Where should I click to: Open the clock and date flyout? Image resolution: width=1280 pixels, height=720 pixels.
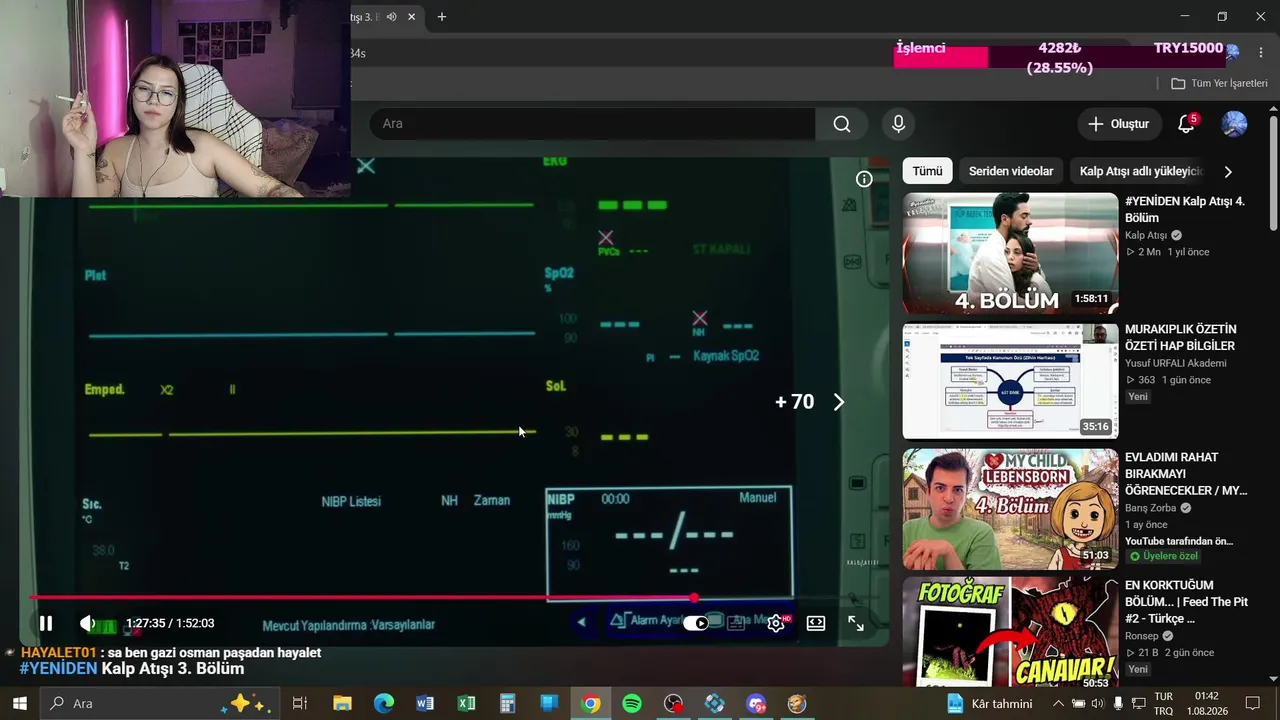pos(1206,703)
